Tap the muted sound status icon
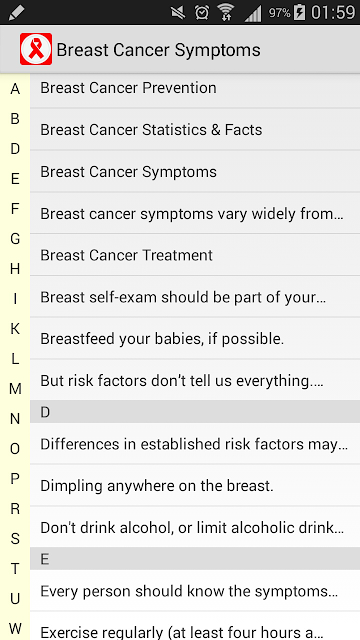360x640 pixels. click(178, 13)
